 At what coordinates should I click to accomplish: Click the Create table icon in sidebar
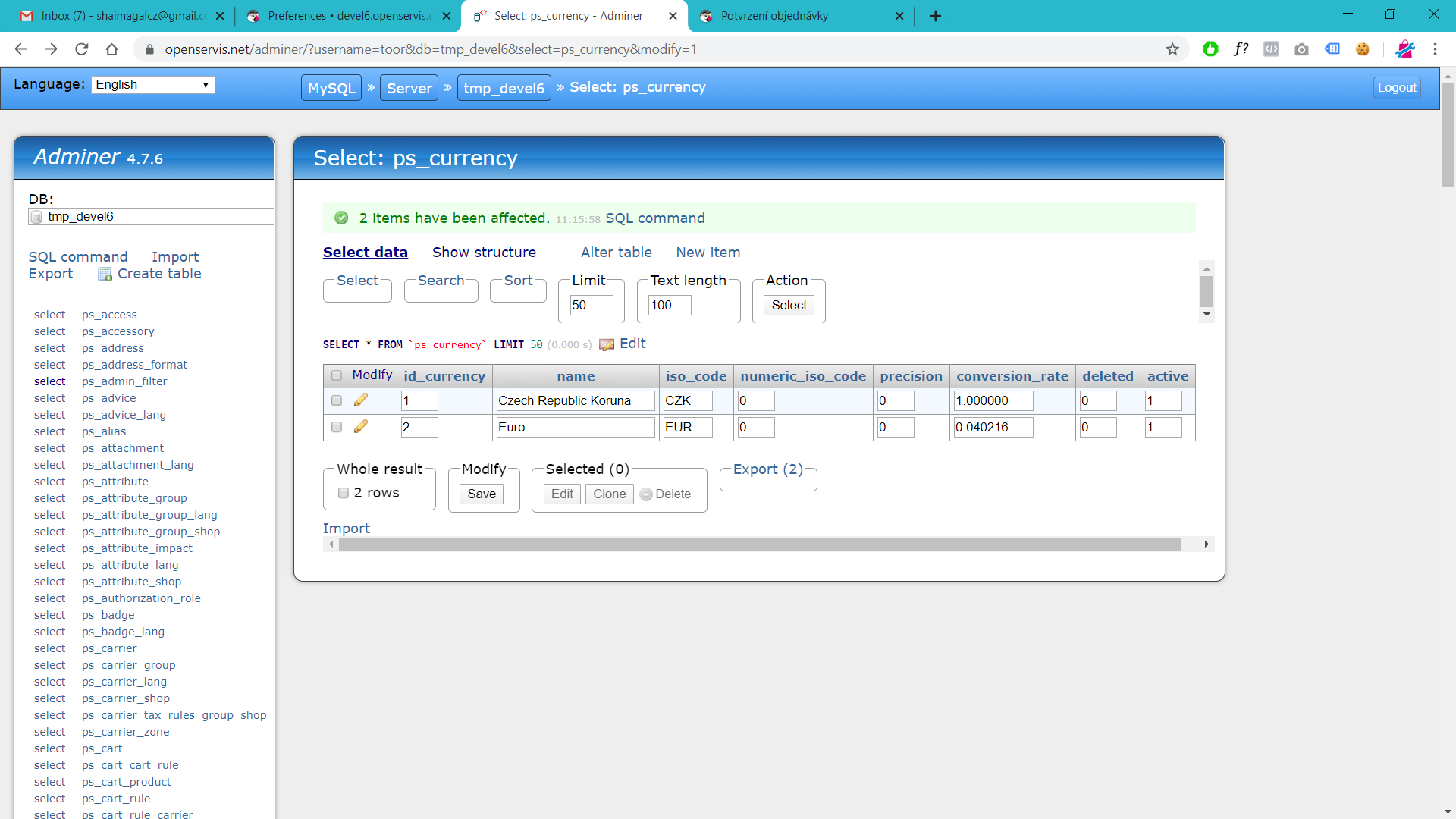coord(105,274)
